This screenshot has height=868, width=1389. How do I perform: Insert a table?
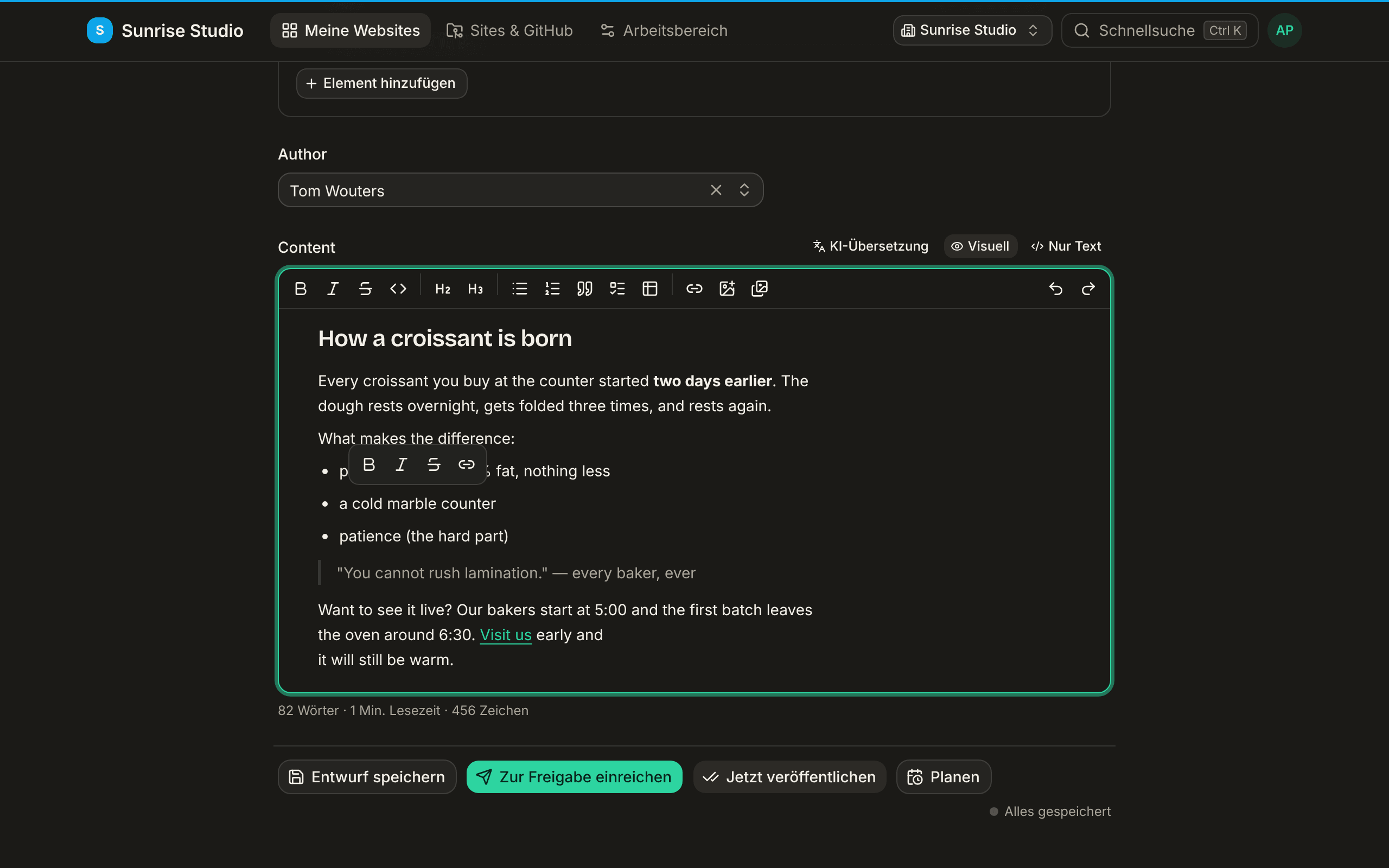click(649, 288)
